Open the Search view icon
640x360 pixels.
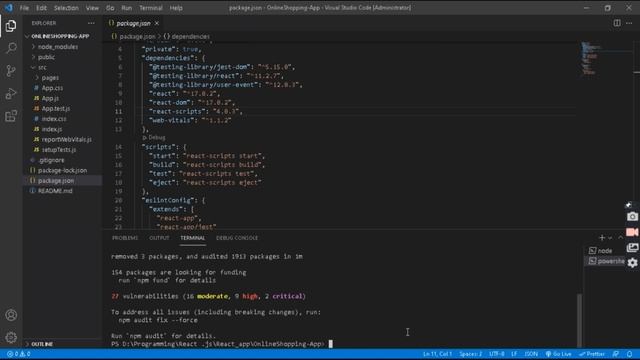11,48
